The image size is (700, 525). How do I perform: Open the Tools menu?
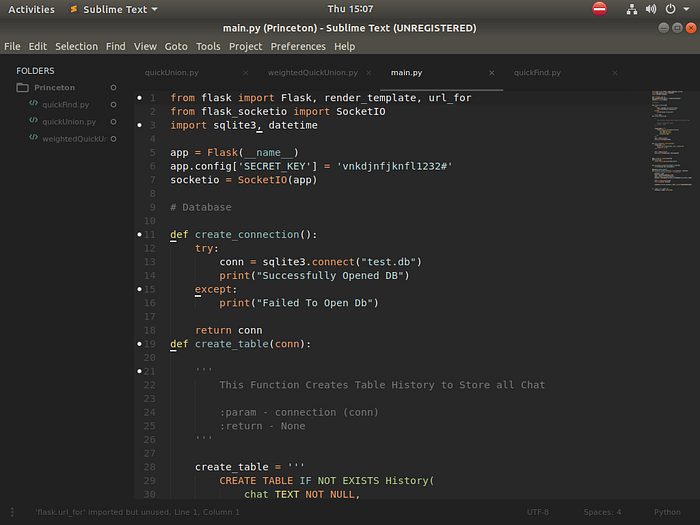[208, 46]
